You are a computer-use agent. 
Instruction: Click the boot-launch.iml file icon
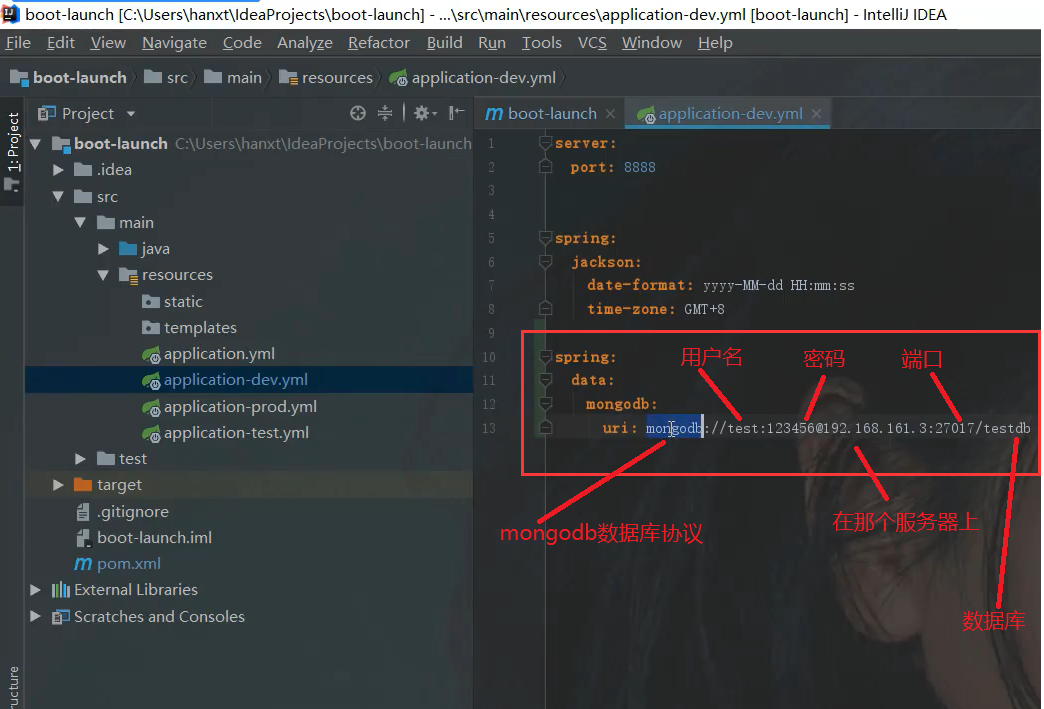coord(83,538)
